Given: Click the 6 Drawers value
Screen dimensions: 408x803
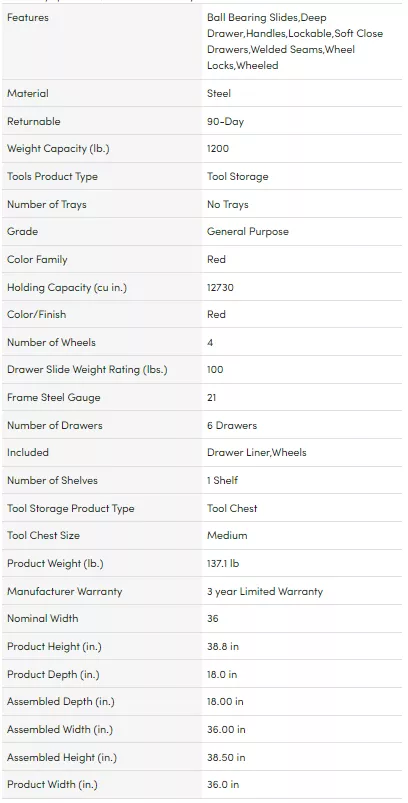Looking at the screenshot, I should point(232,426).
